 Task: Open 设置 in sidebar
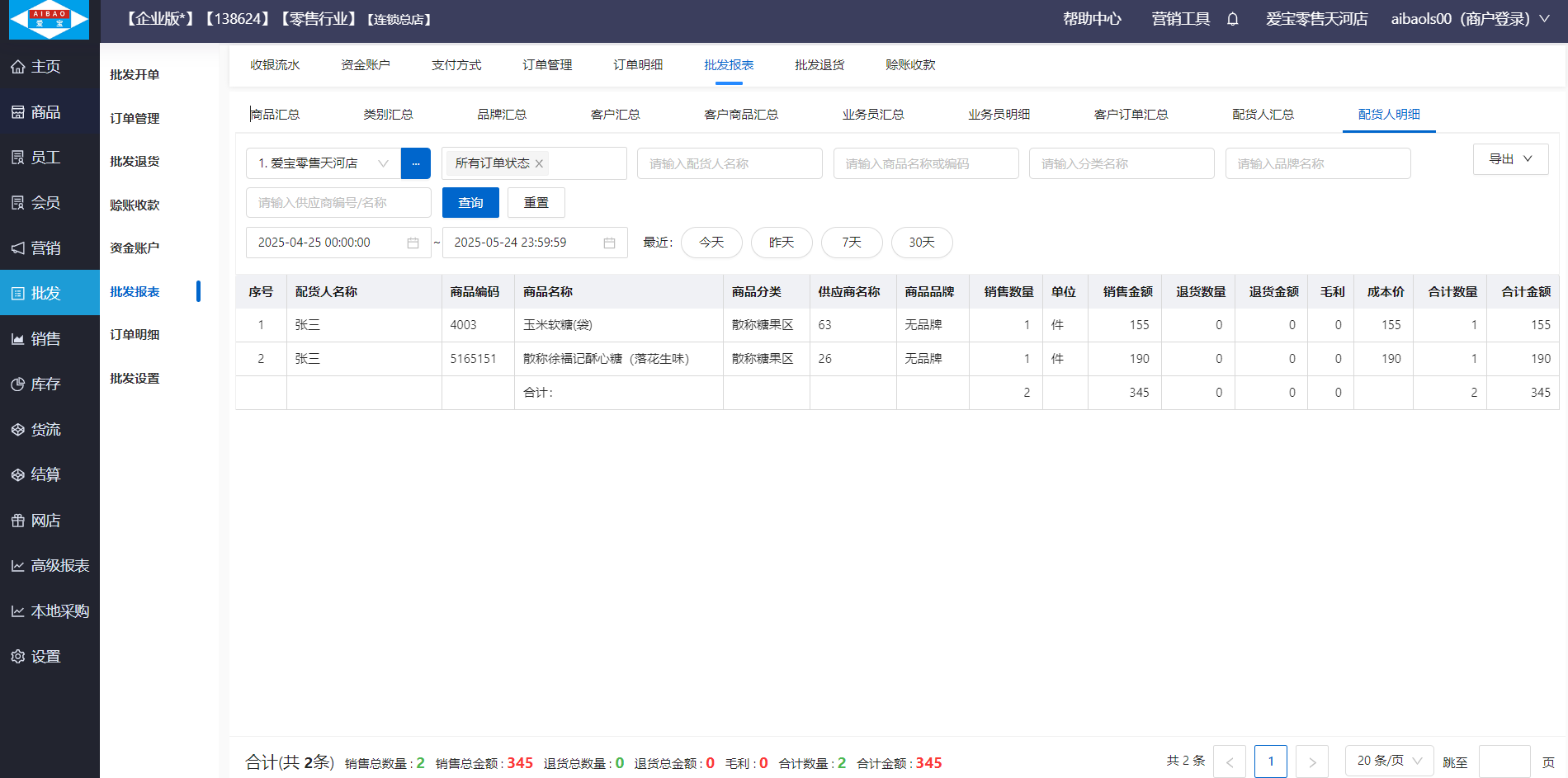(x=50, y=656)
